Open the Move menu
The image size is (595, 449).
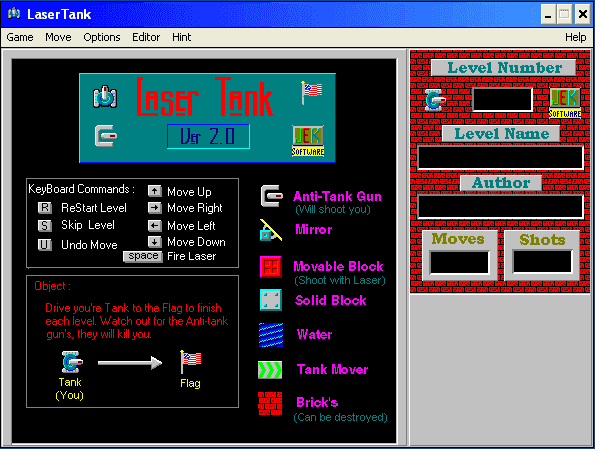(58, 37)
